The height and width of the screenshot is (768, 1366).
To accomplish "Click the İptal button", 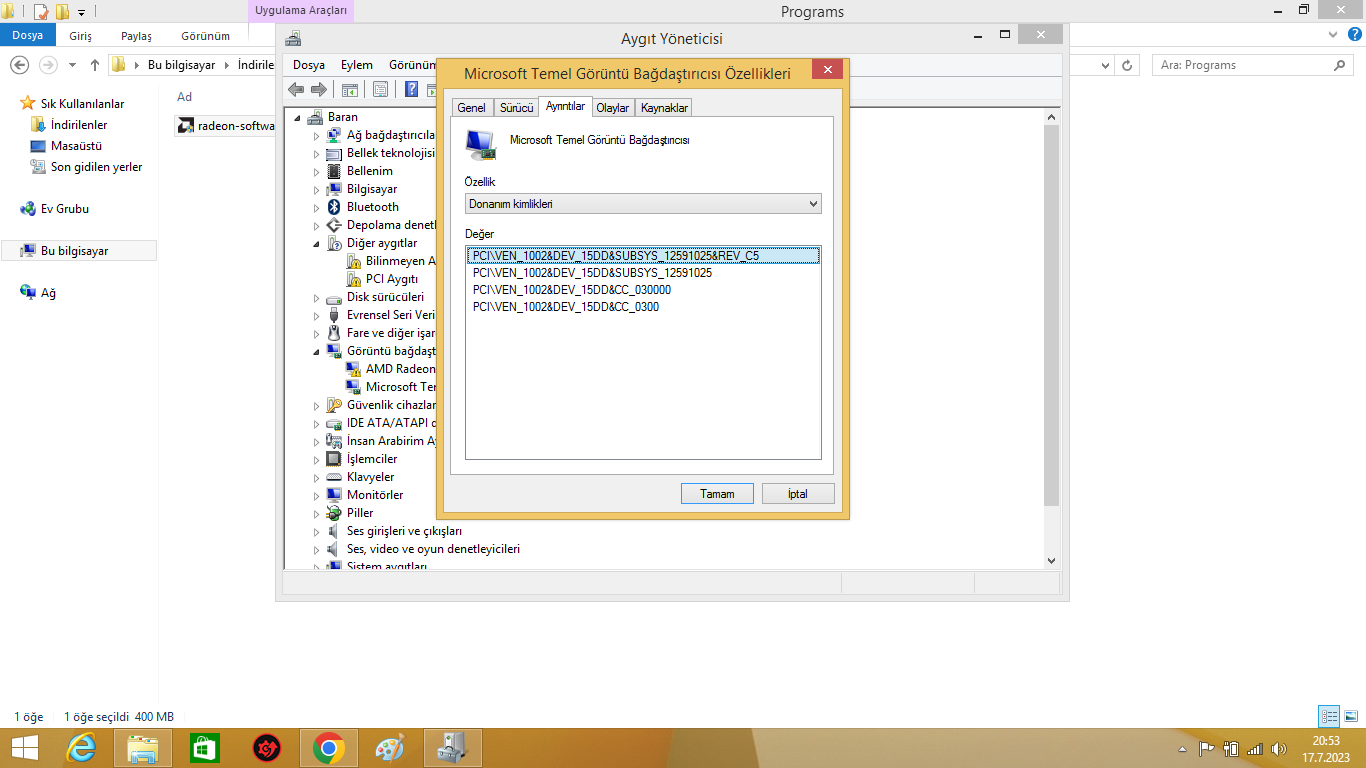I will 797,494.
